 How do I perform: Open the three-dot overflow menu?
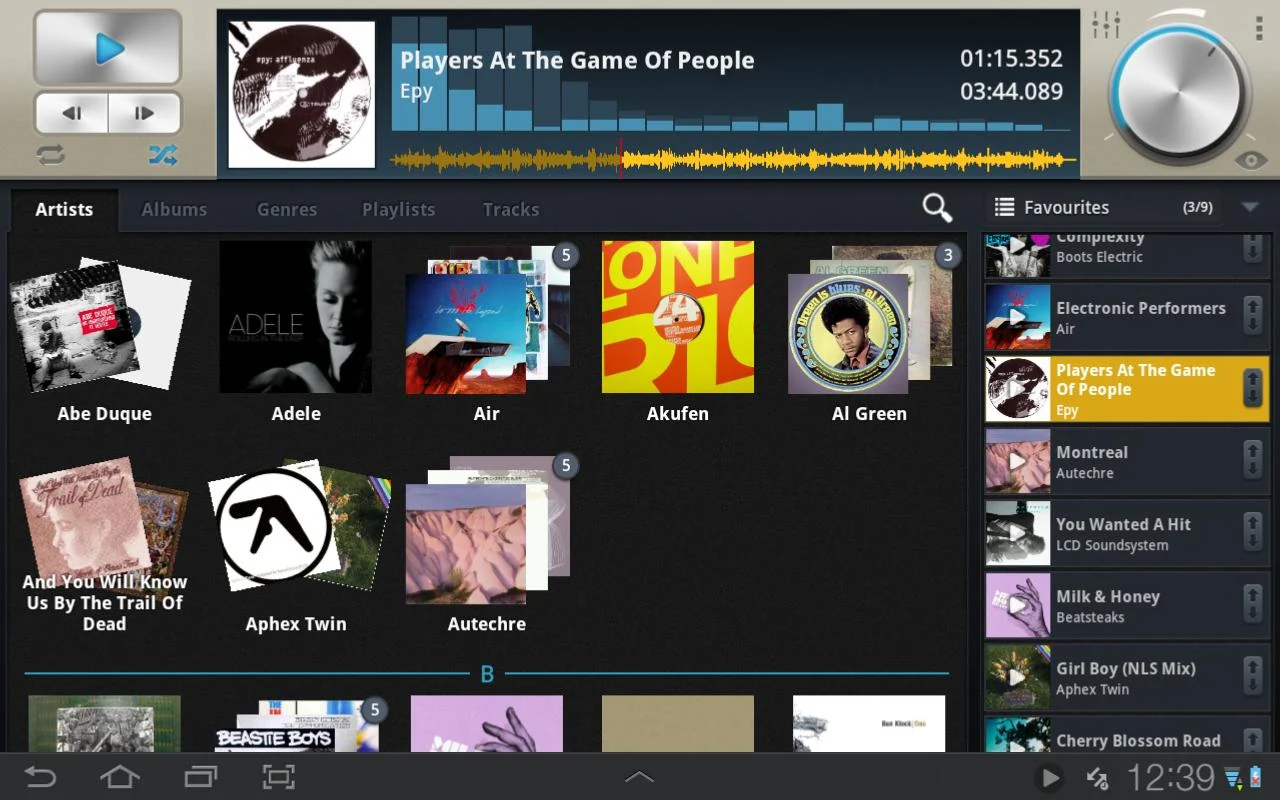point(1259,29)
